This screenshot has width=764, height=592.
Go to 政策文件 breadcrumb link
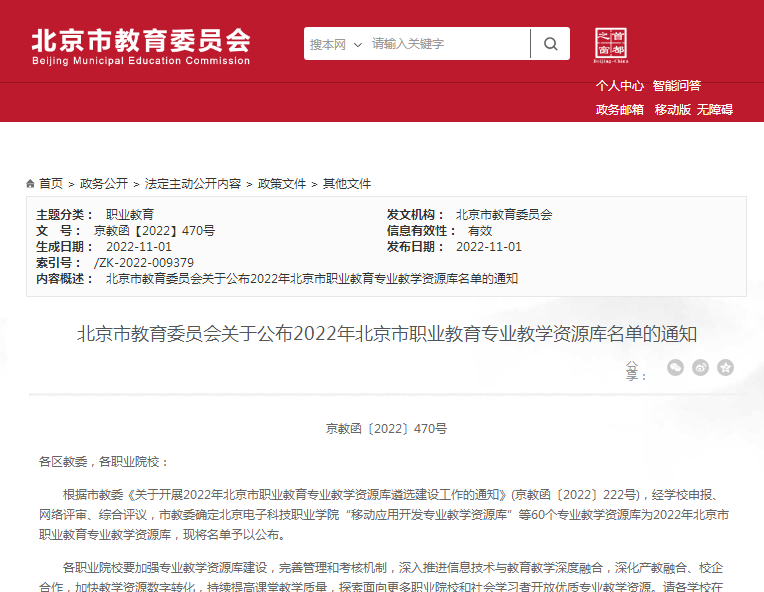pos(282,184)
